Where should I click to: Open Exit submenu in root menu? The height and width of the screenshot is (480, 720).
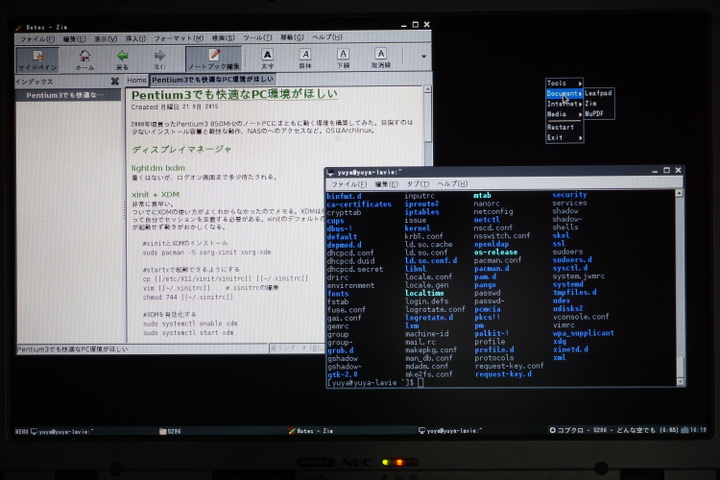click(x=564, y=137)
